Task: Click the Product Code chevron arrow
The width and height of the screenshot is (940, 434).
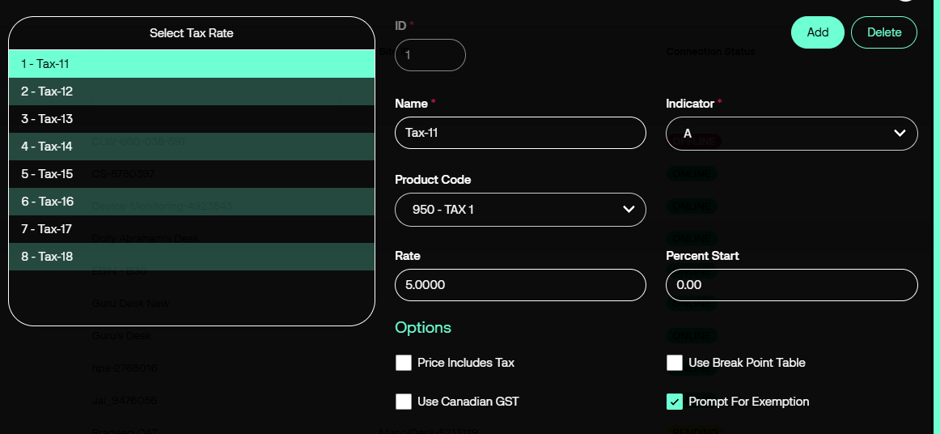Action: point(628,209)
